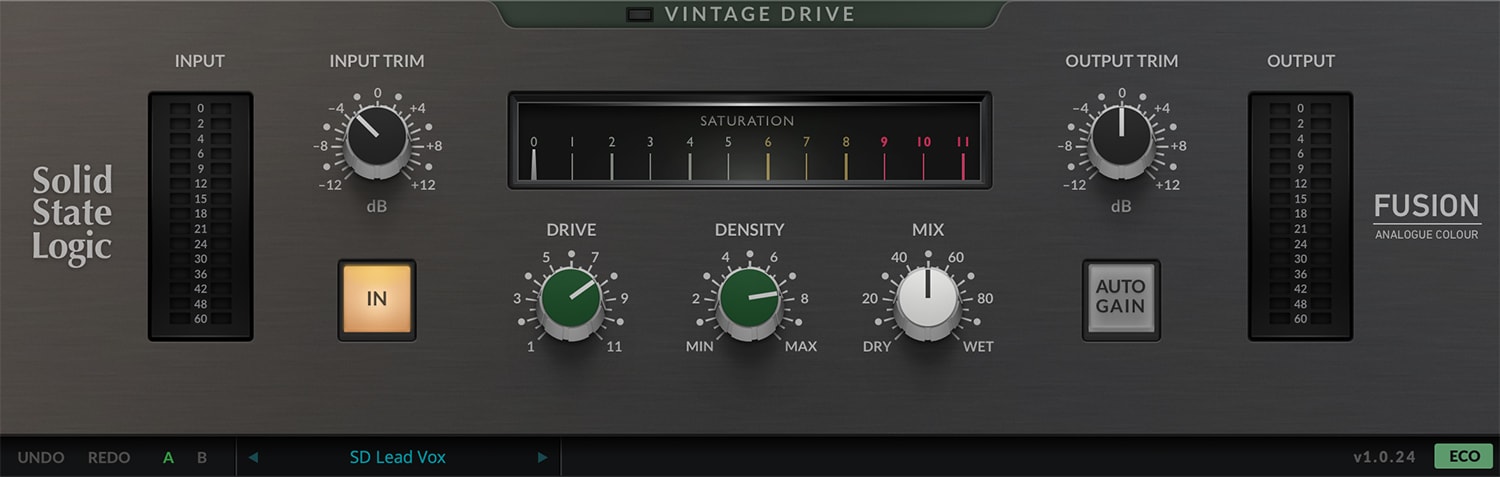Toggle the IN bypass button
The width and height of the screenshot is (1500, 477).
(x=377, y=300)
